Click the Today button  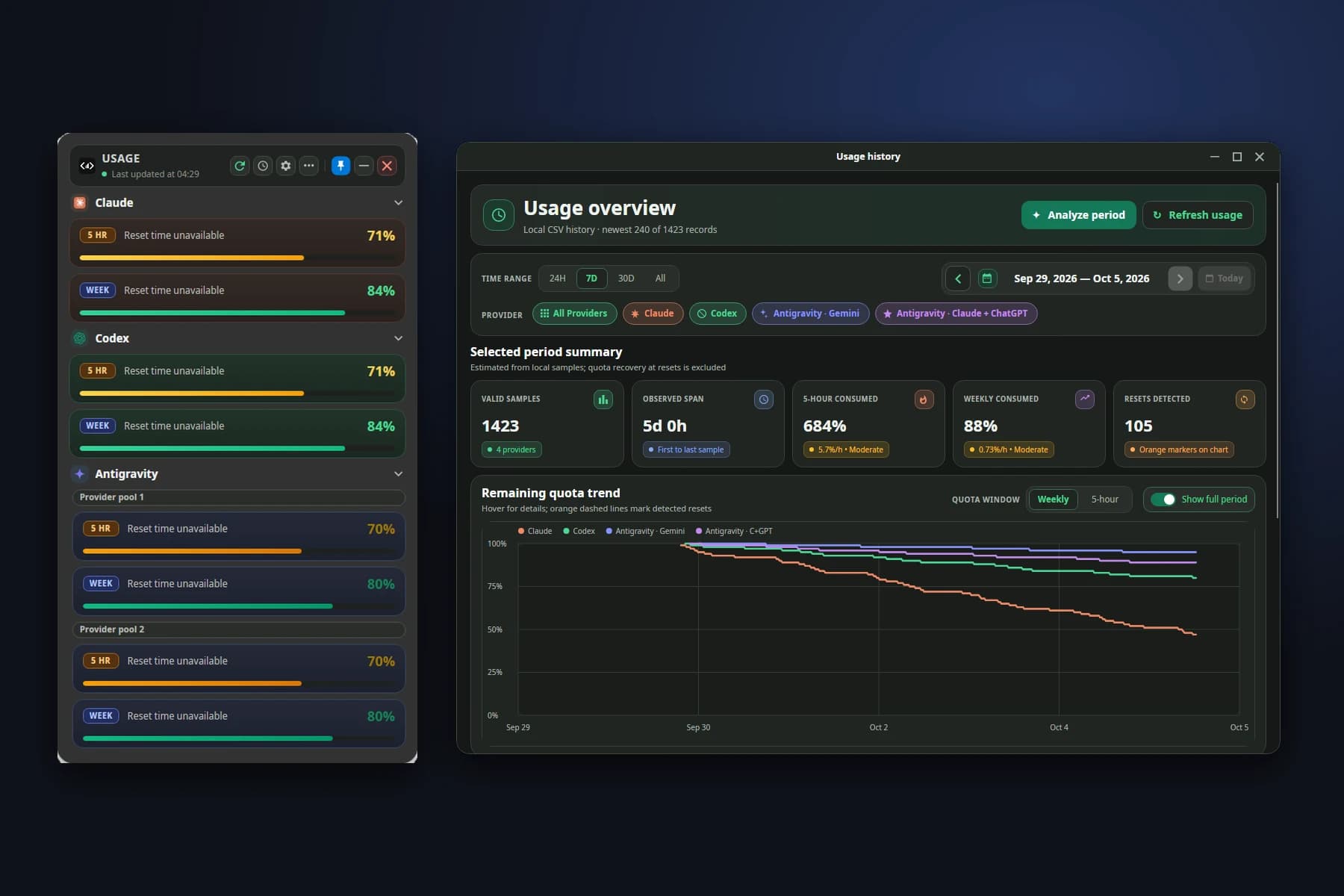(x=1225, y=279)
